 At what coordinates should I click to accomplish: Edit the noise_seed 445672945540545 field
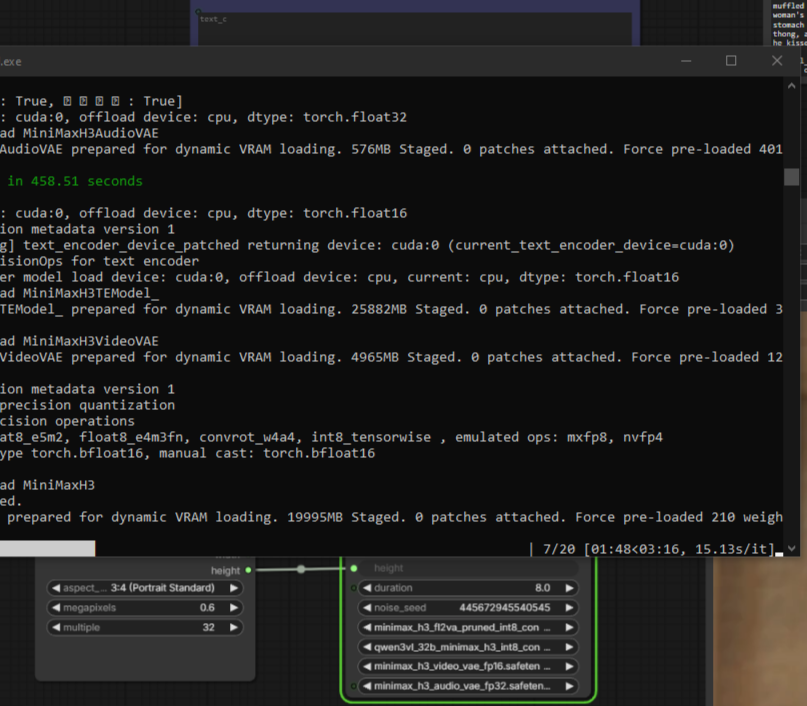click(x=468, y=608)
